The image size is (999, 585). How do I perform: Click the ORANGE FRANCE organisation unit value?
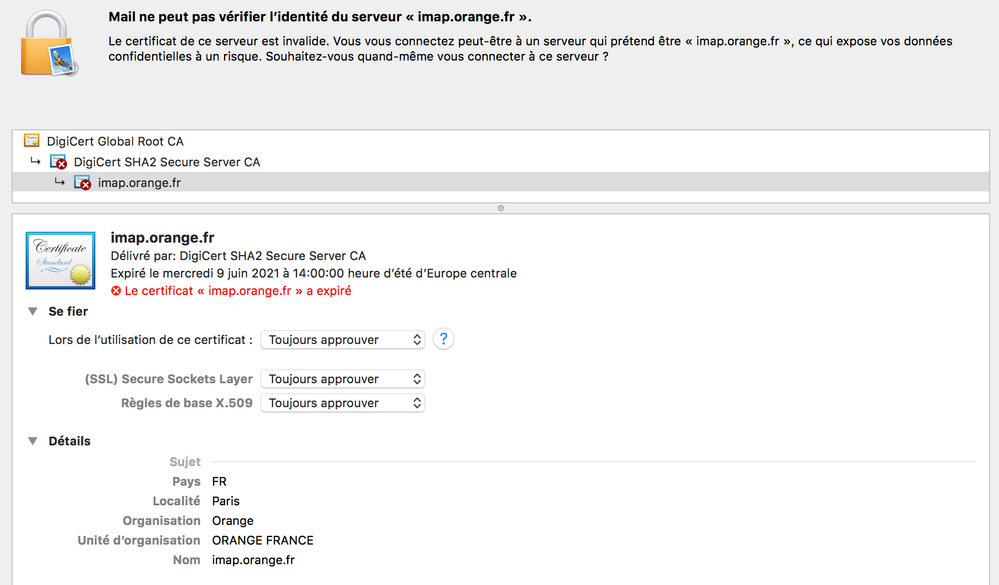pyautogui.click(x=263, y=540)
